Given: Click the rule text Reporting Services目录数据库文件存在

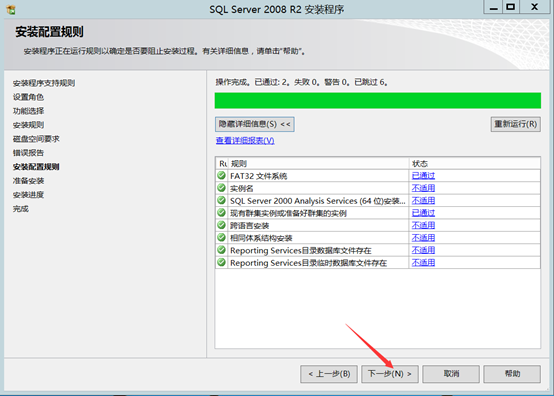Looking at the screenshot, I should 301,250.
